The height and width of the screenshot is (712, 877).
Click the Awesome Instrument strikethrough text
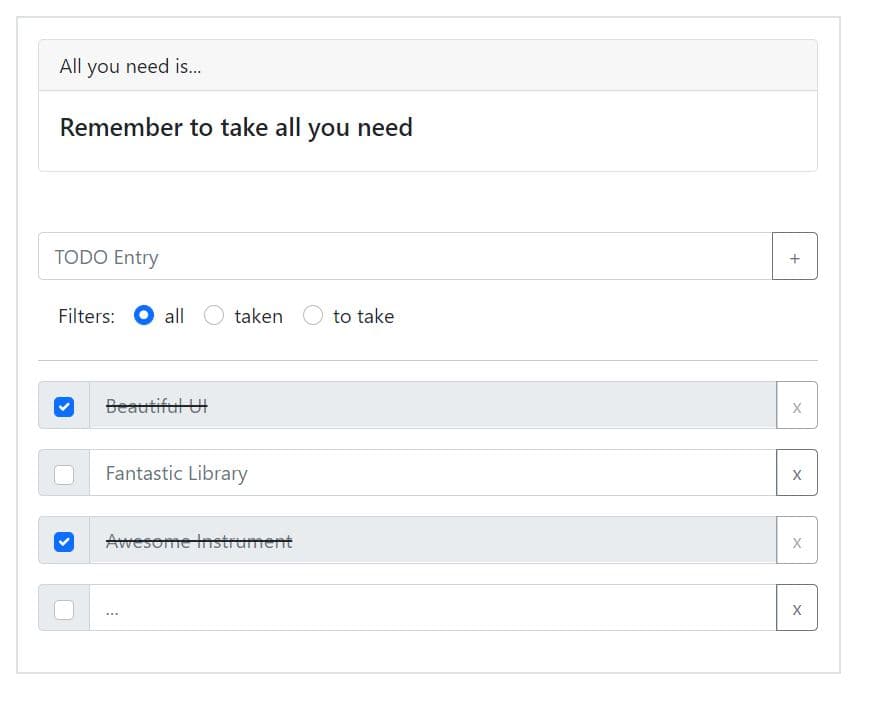(199, 541)
